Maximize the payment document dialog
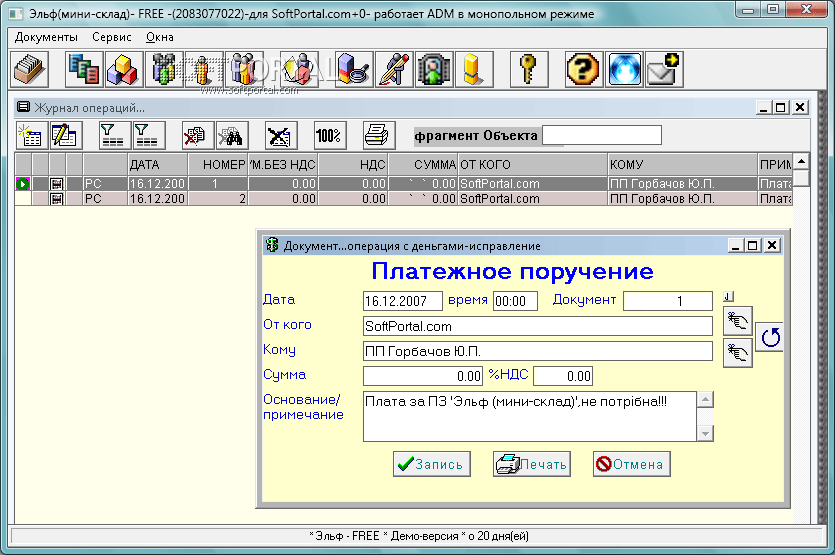Viewport: 835px width, 555px height. (x=753, y=245)
